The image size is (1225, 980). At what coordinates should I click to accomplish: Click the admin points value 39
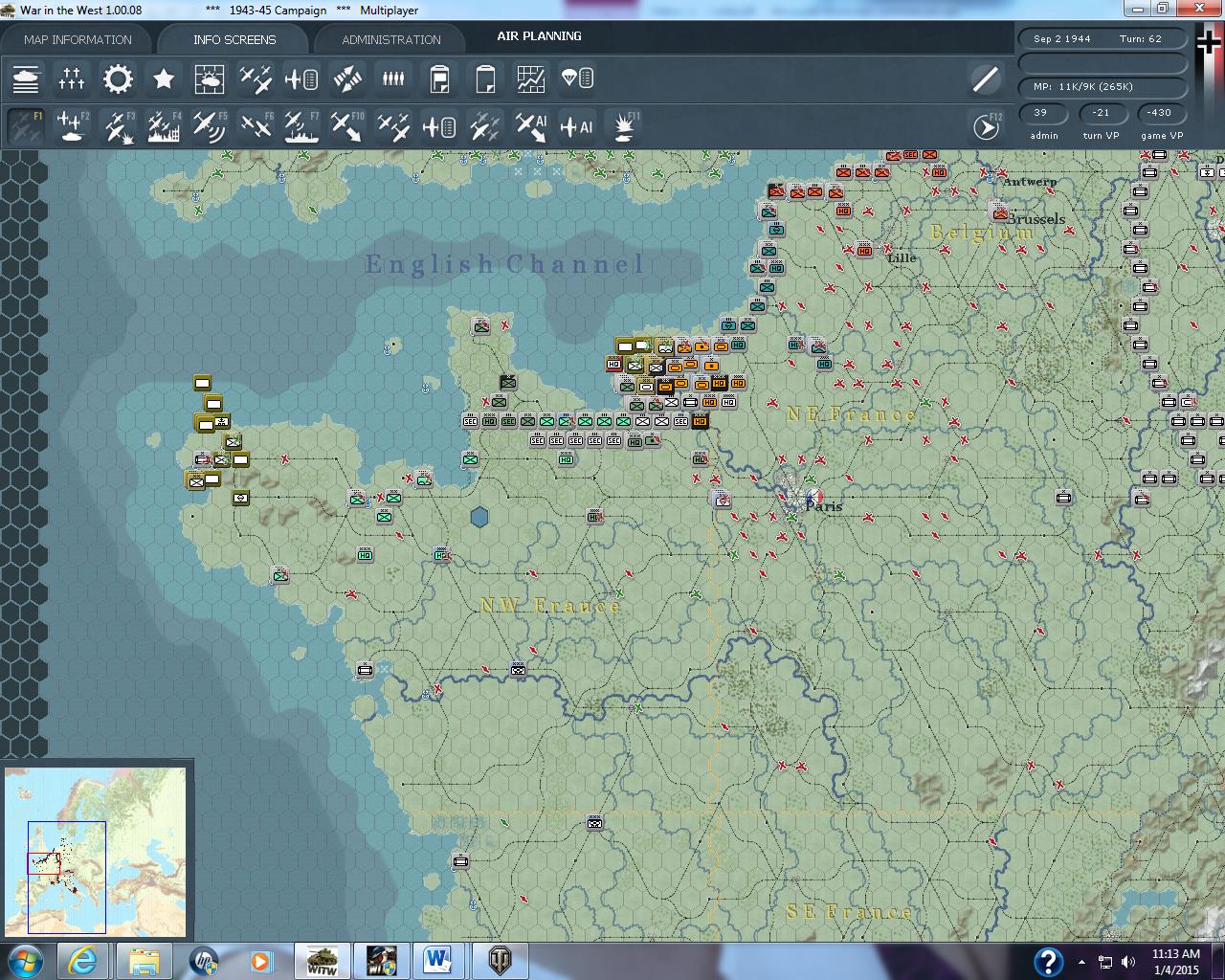click(x=1043, y=113)
